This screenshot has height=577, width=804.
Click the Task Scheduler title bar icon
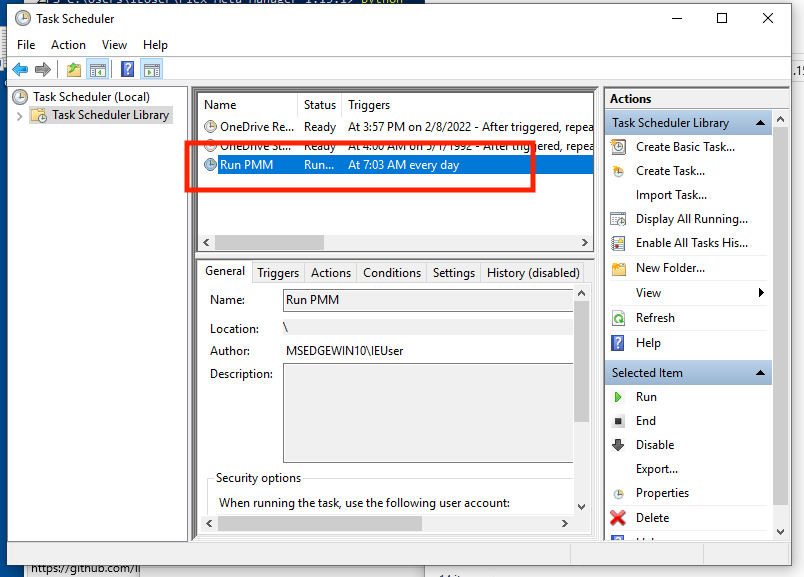click(x=23, y=18)
